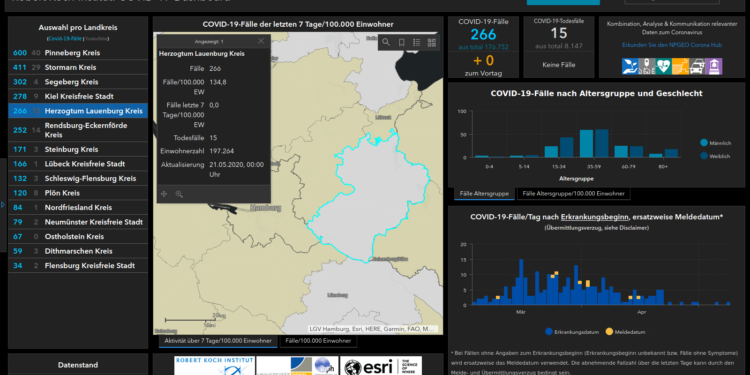The height and width of the screenshot is (375, 750).
Task: Click the LGV Hamburg, Esri map attribution
Action: point(373,329)
